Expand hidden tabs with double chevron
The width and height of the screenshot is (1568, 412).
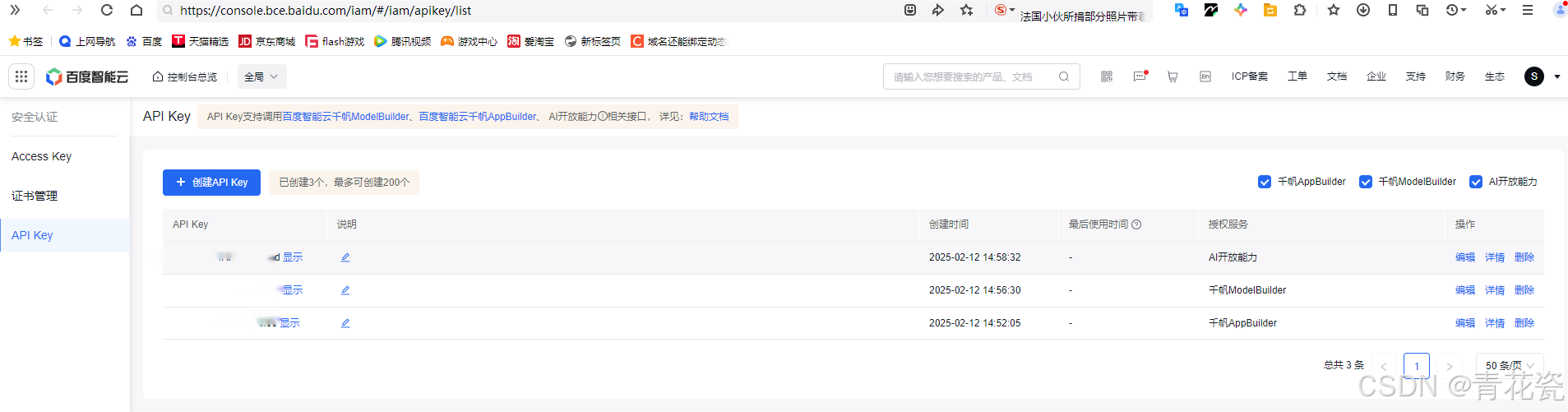click(x=15, y=10)
